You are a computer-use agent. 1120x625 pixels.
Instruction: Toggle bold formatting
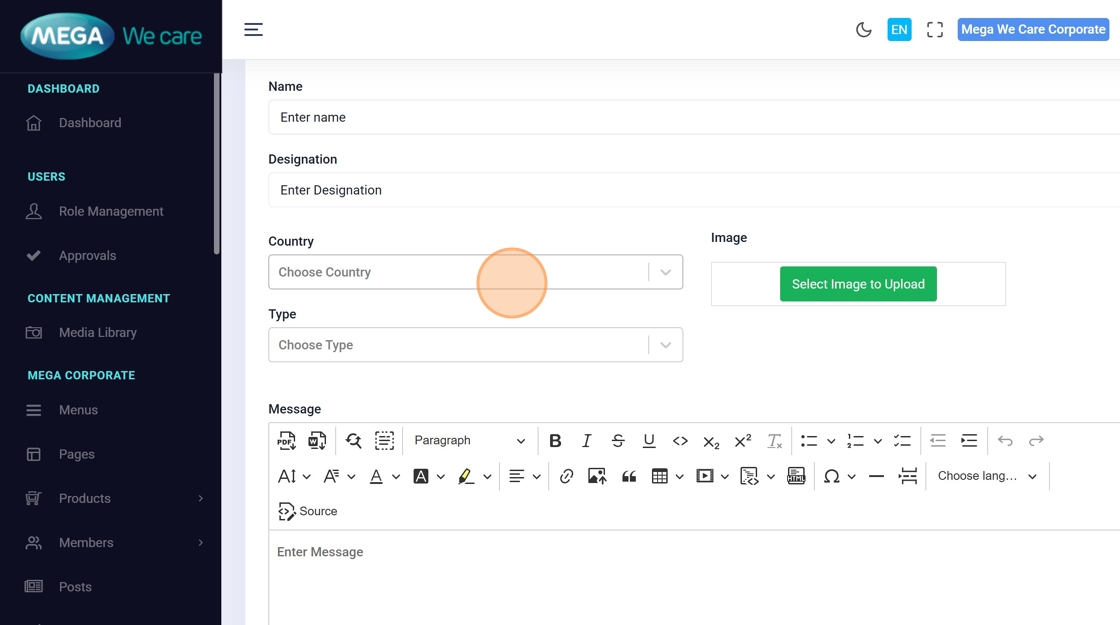point(555,441)
